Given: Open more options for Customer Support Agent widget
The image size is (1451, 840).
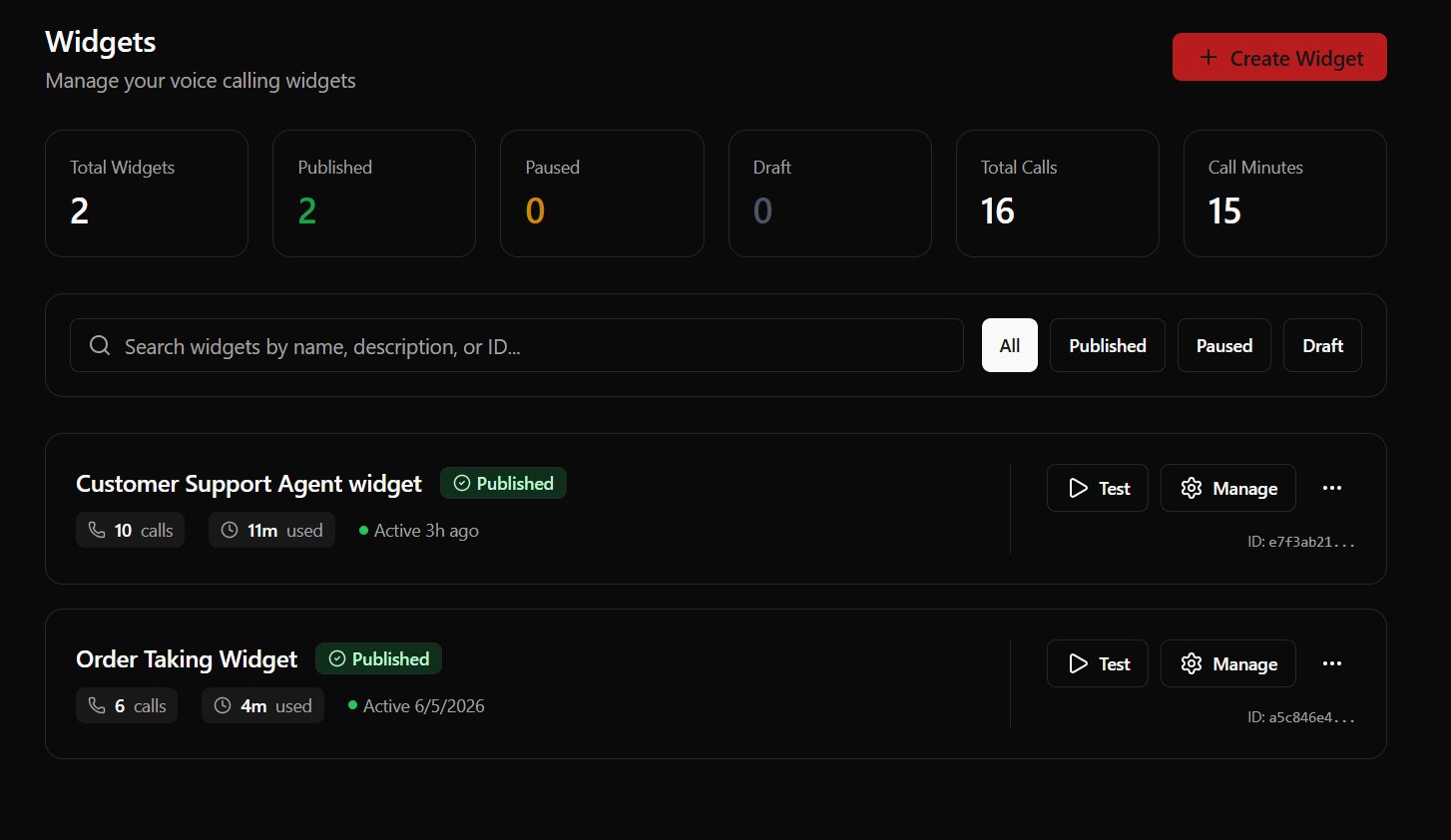Looking at the screenshot, I should pos(1332,488).
